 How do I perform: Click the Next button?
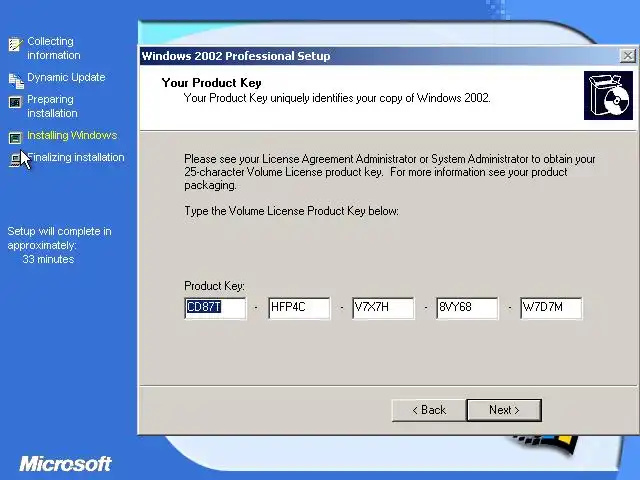tap(504, 410)
